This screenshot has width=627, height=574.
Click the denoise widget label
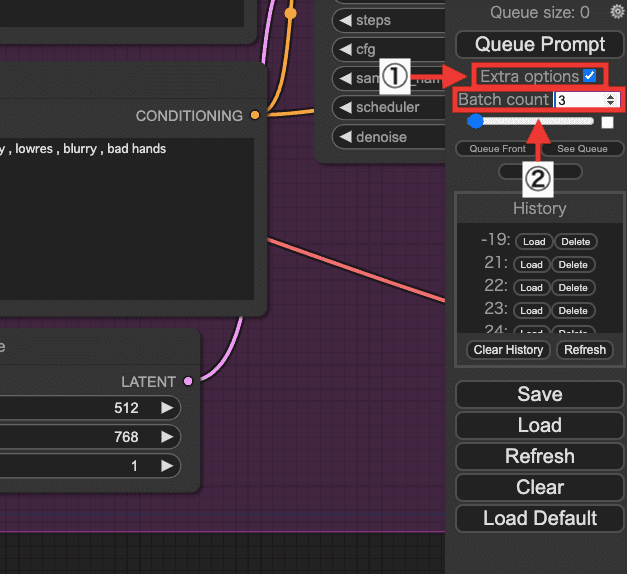click(x=381, y=137)
